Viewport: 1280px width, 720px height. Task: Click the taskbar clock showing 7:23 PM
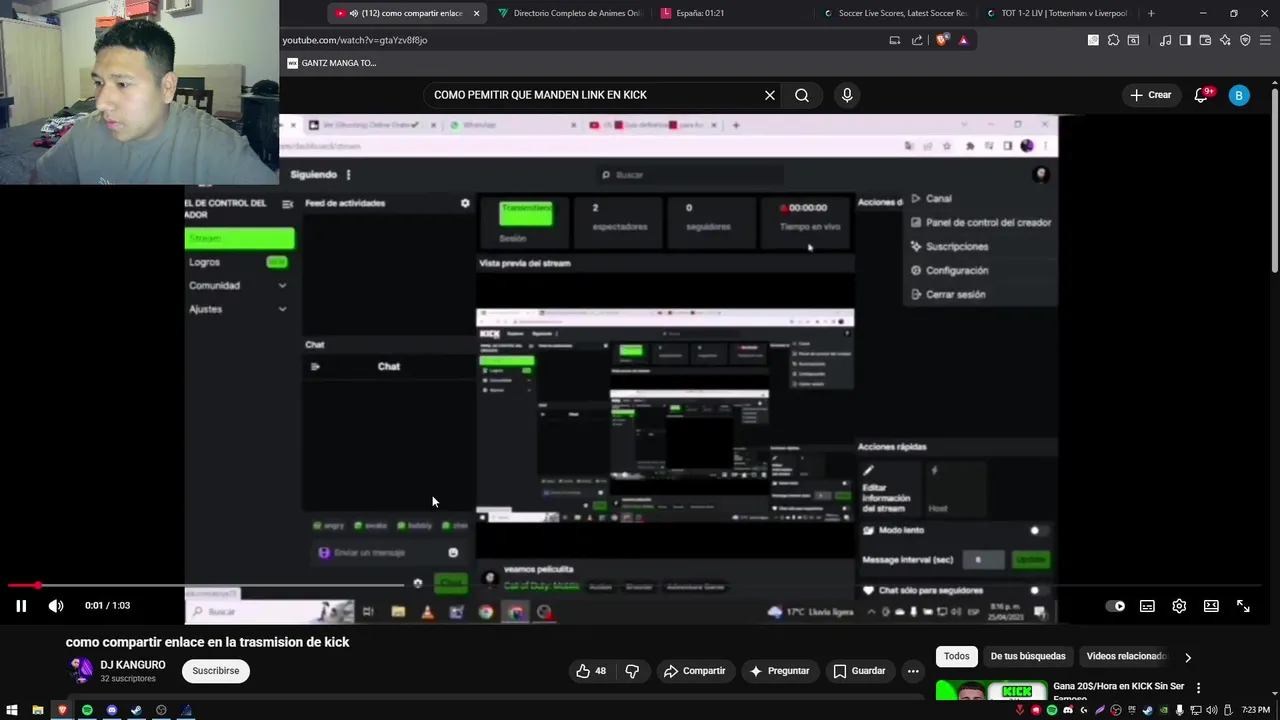tap(1256, 711)
